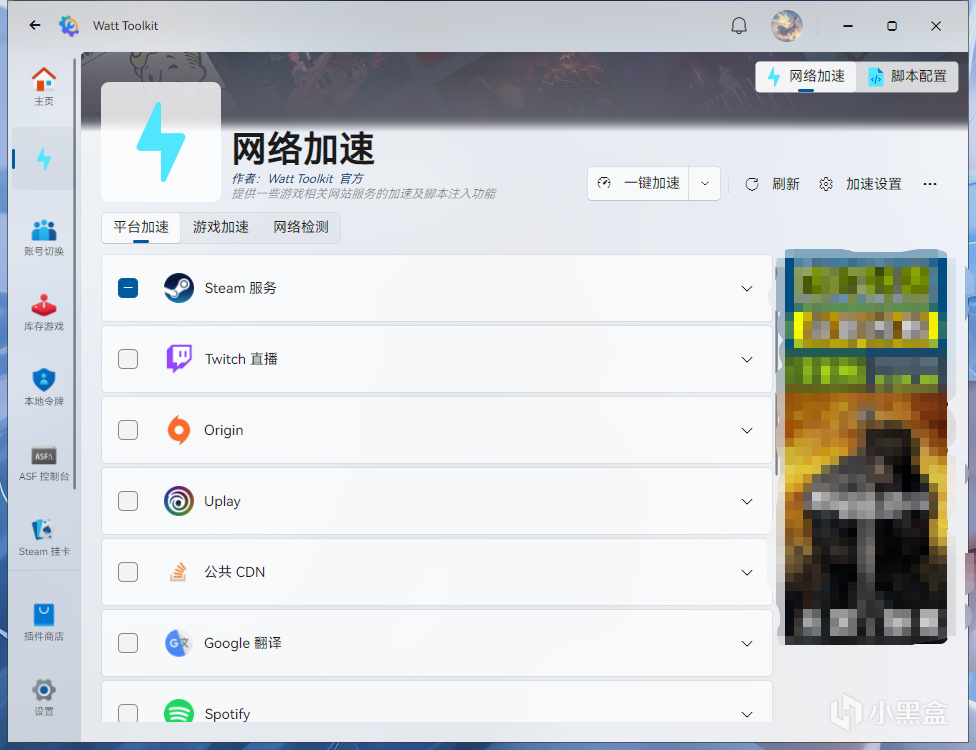Click the 刷新 refresh button label
This screenshot has height=750, width=976.
(x=786, y=184)
